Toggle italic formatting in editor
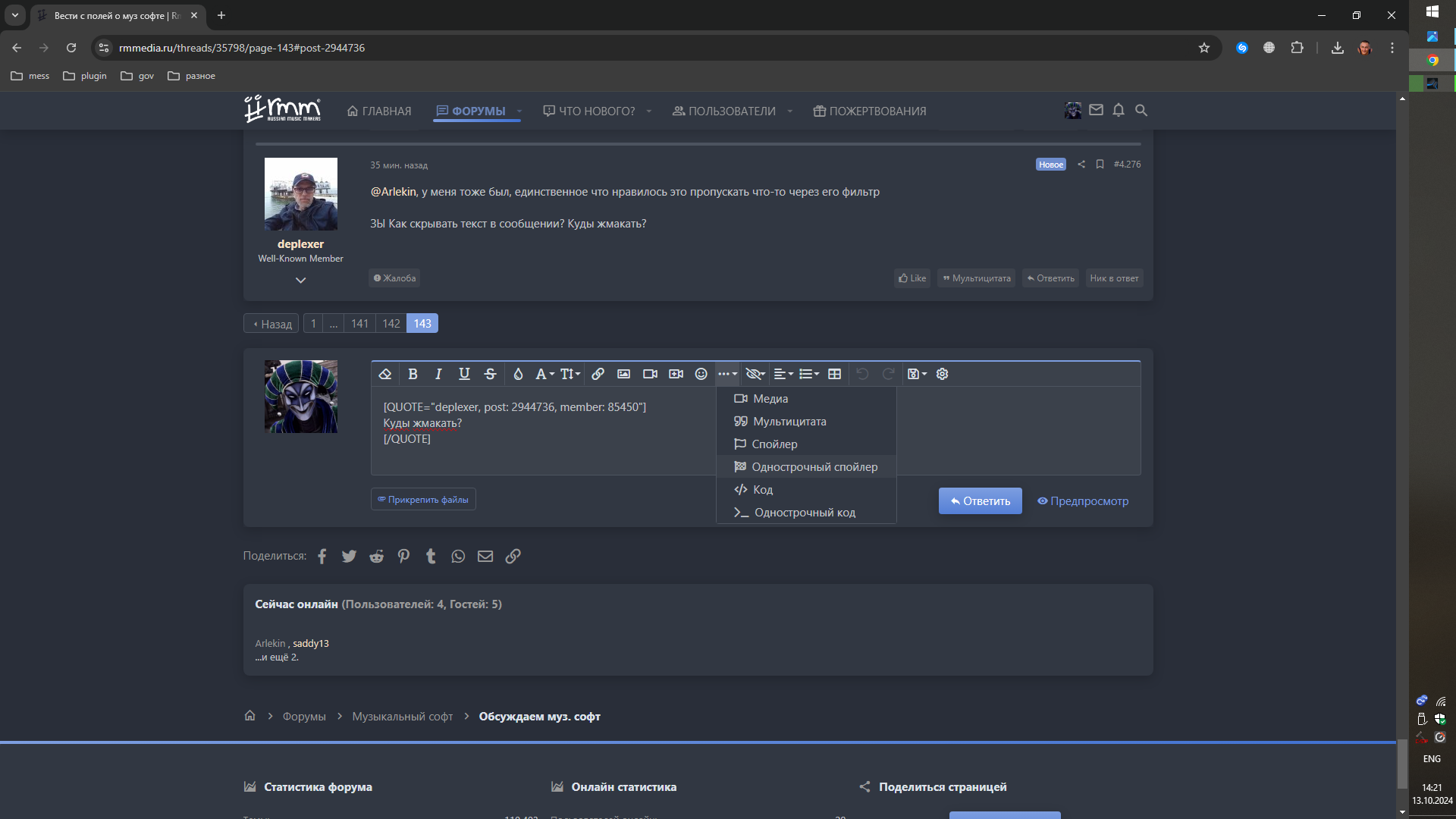1456x819 pixels. click(x=438, y=374)
